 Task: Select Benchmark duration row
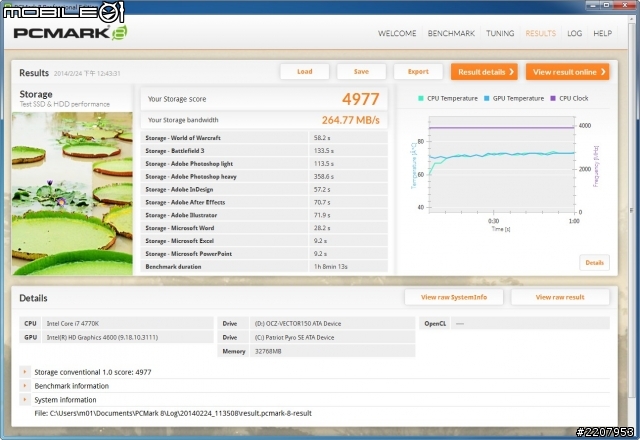point(264,267)
